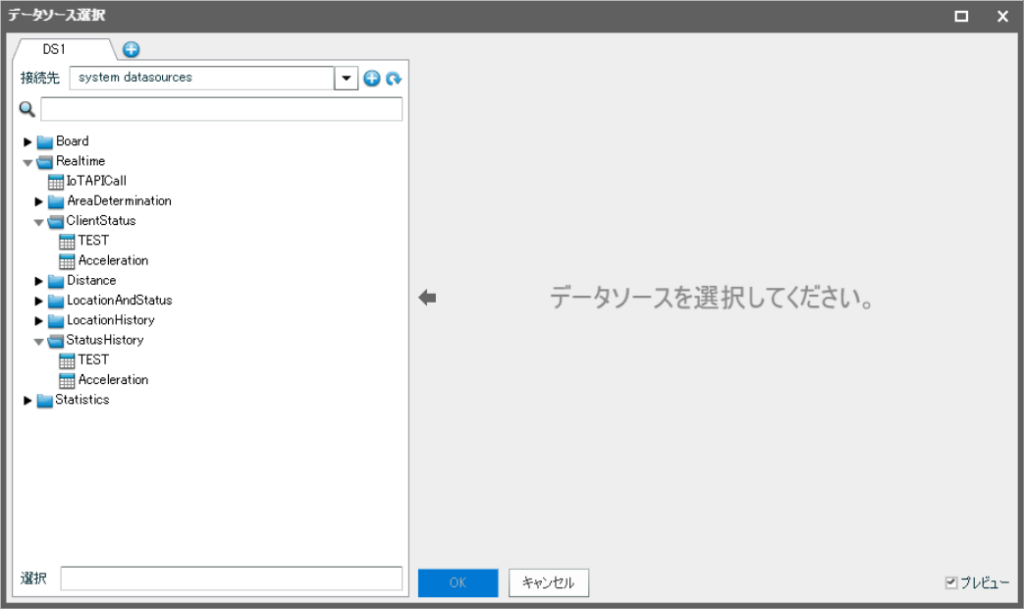This screenshot has width=1024, height=609.
Task: Click the search magnifier icon
Action: point(27,109)
